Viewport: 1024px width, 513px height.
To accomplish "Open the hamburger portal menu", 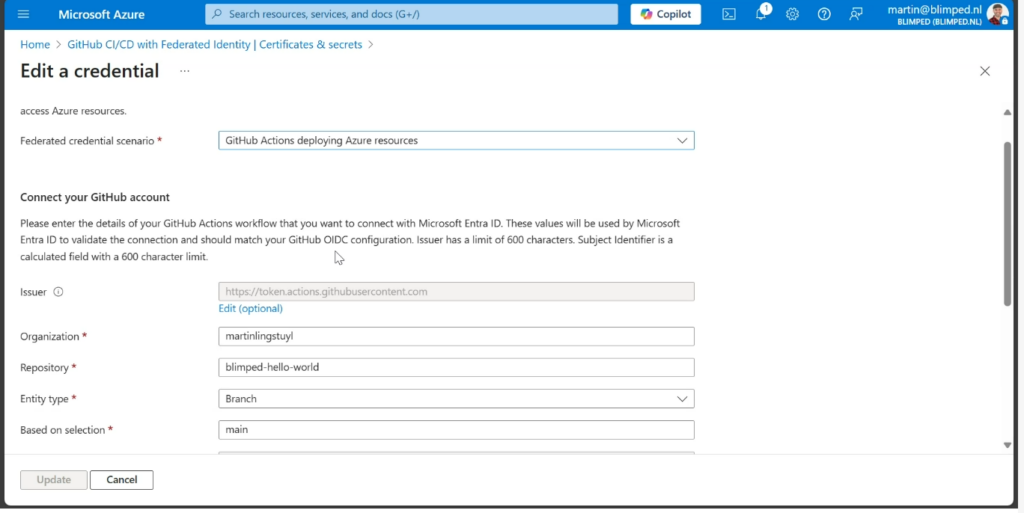I will tap(24, 14).
